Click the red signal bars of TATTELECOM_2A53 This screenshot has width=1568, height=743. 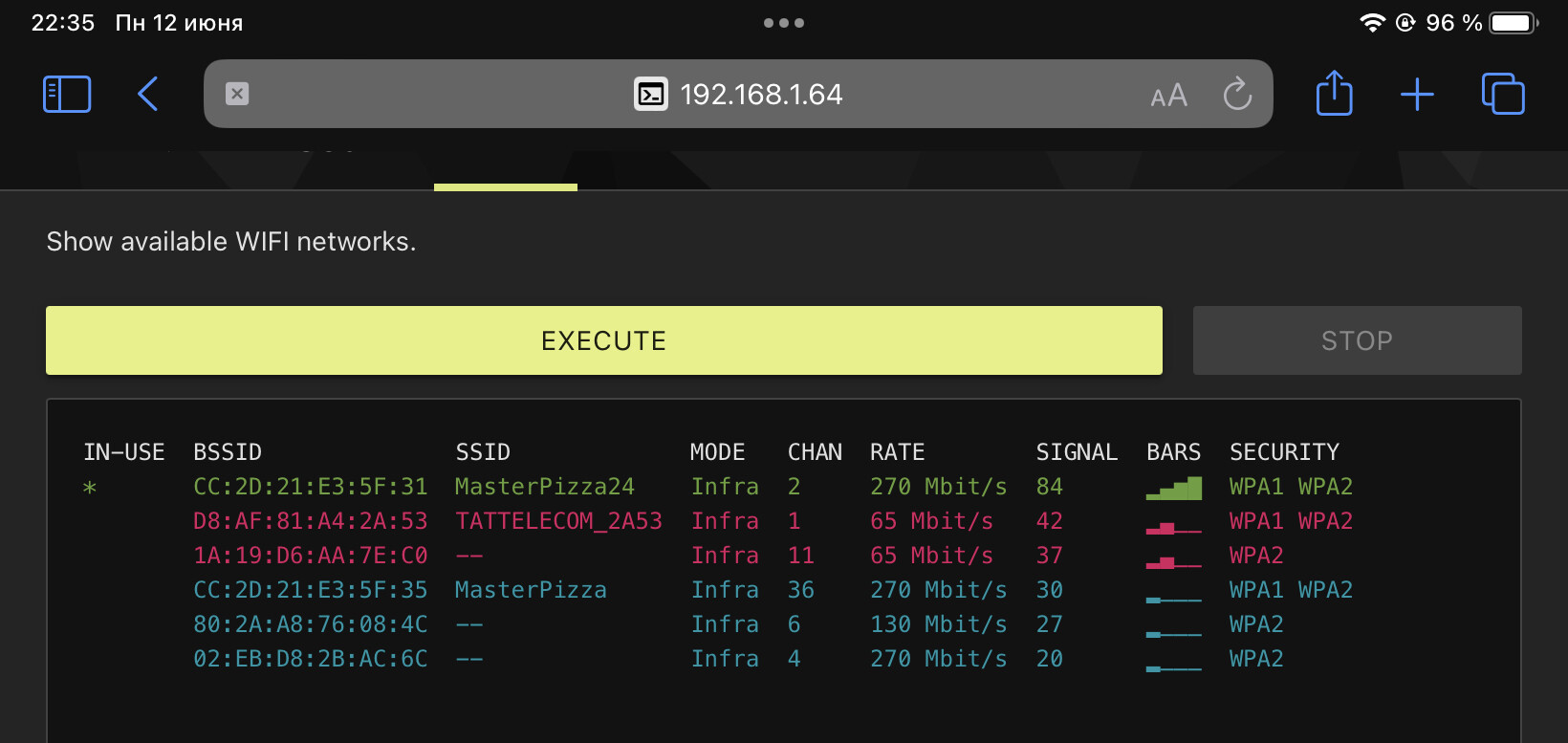coord(1174,527)
